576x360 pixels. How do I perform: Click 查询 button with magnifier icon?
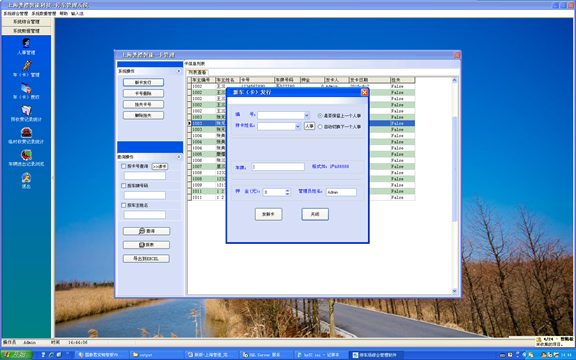[x=146, y=231]
